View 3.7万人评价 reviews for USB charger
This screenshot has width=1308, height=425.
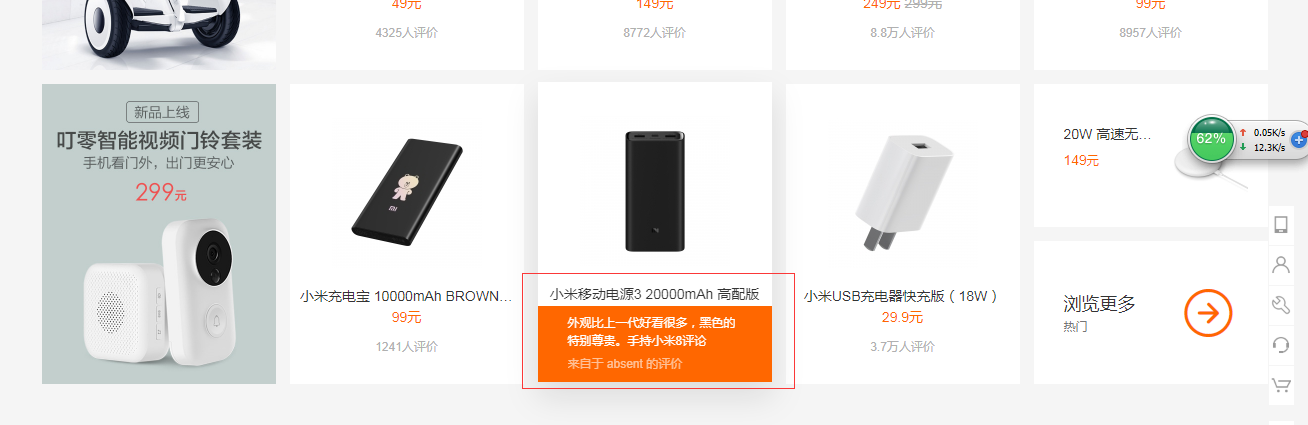(902, 347)
